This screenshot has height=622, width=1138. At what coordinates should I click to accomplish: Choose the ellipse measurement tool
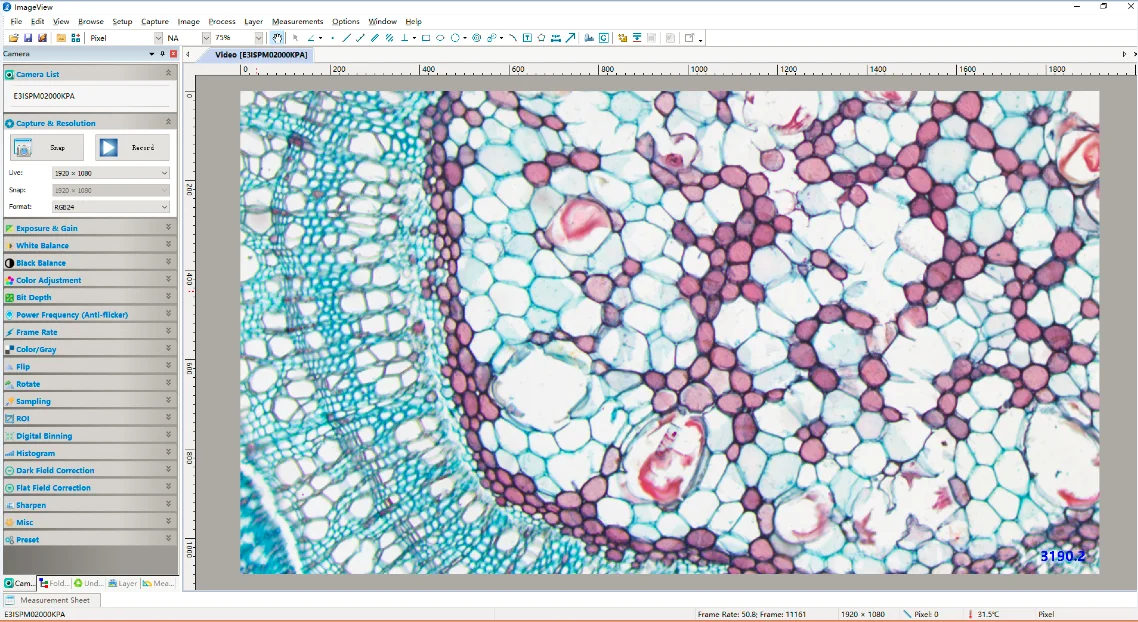coord(440,38)
